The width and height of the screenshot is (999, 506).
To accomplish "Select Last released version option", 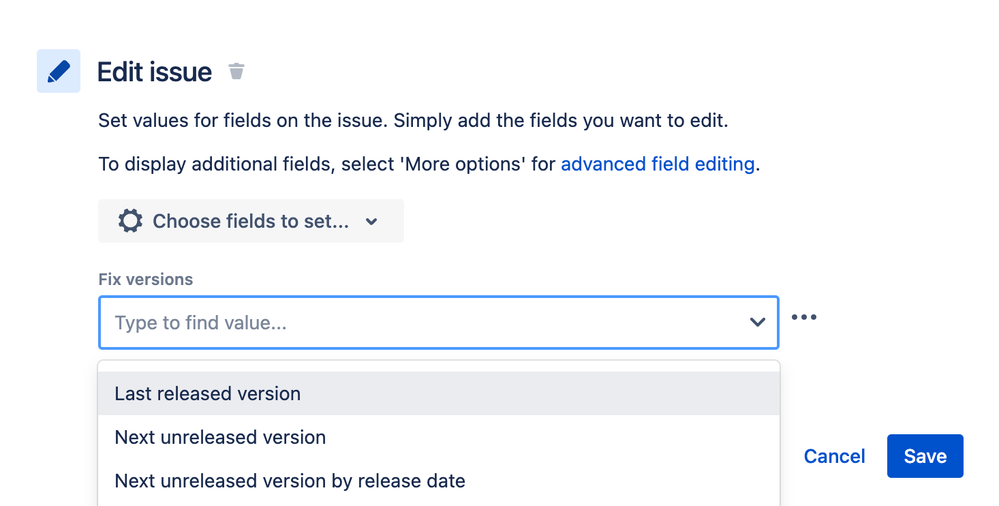I will coord(439,394).
